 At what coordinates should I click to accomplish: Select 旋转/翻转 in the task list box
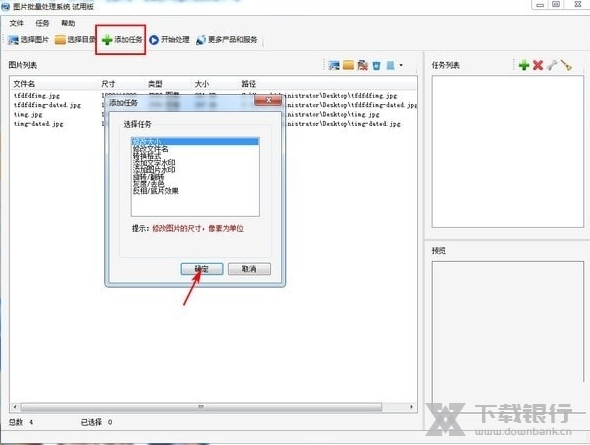(195, 177)
